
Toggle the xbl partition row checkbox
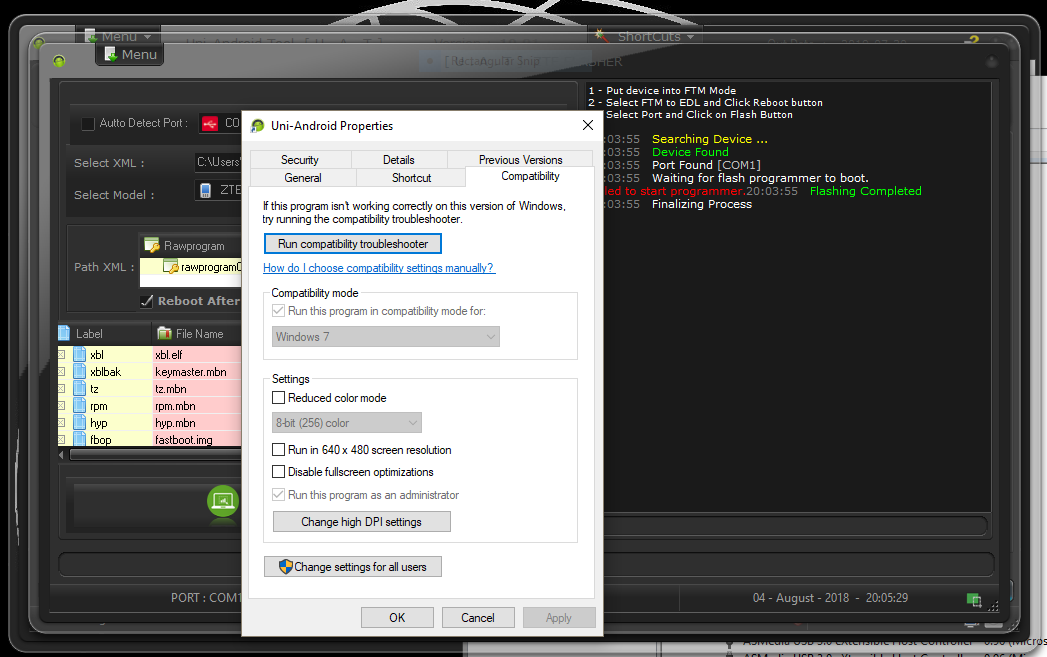[x=62, y=355]
